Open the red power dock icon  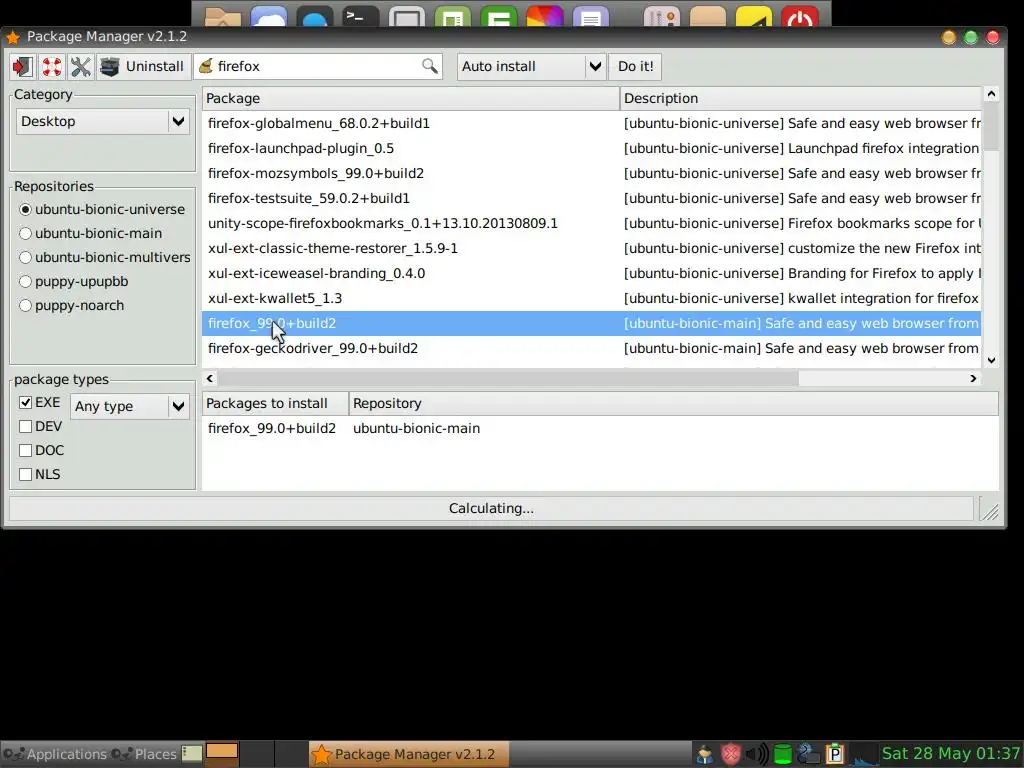(800, 16)
